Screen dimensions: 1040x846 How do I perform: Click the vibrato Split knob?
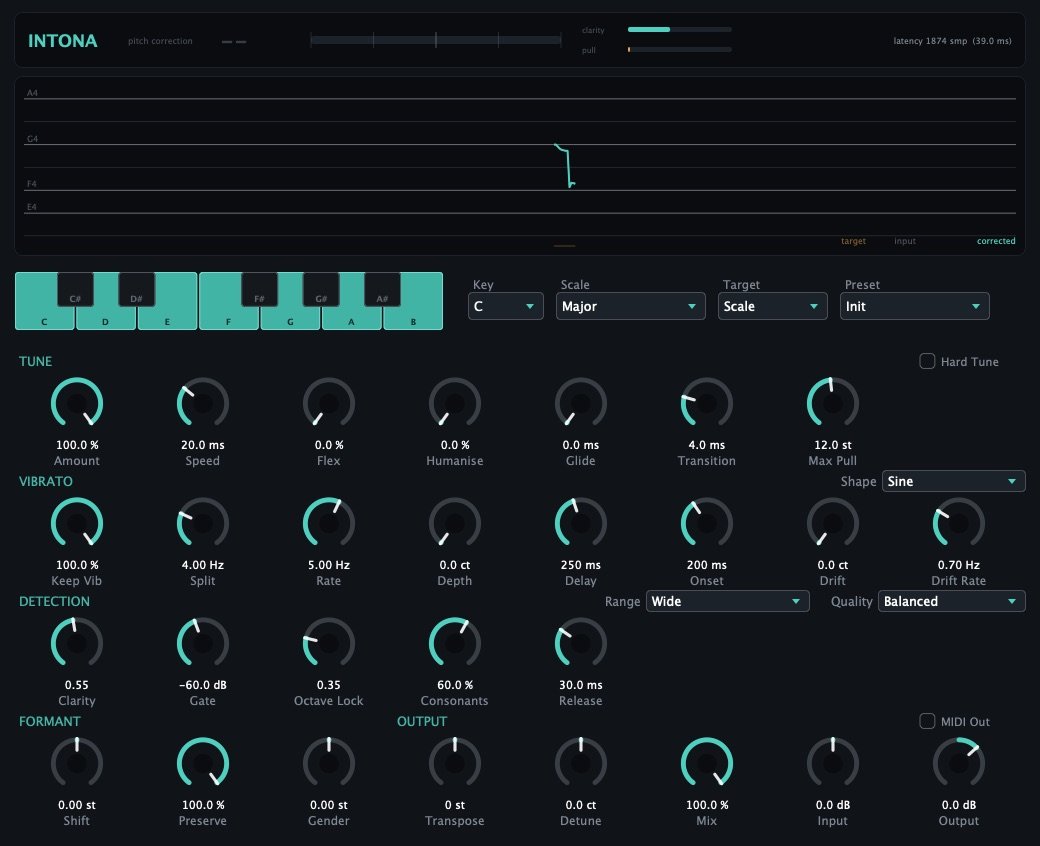click(202, 522)
